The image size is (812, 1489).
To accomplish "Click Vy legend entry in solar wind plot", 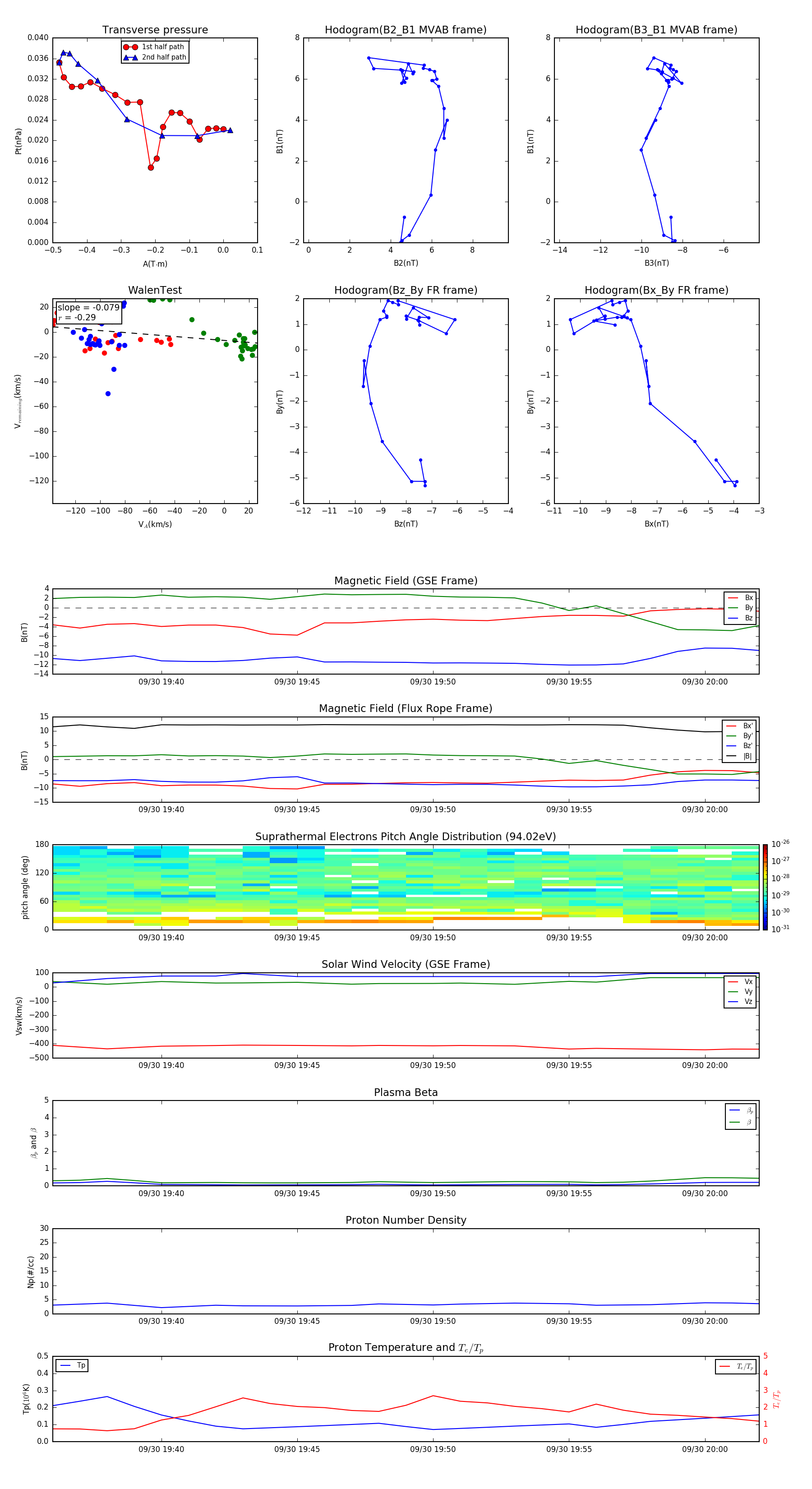I will (x=740, y=992).
